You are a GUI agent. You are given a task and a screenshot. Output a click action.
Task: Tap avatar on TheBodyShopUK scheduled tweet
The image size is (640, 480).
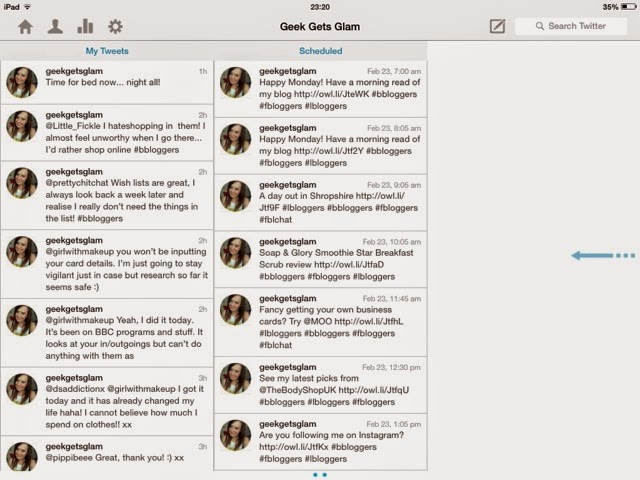click(236, 378)
